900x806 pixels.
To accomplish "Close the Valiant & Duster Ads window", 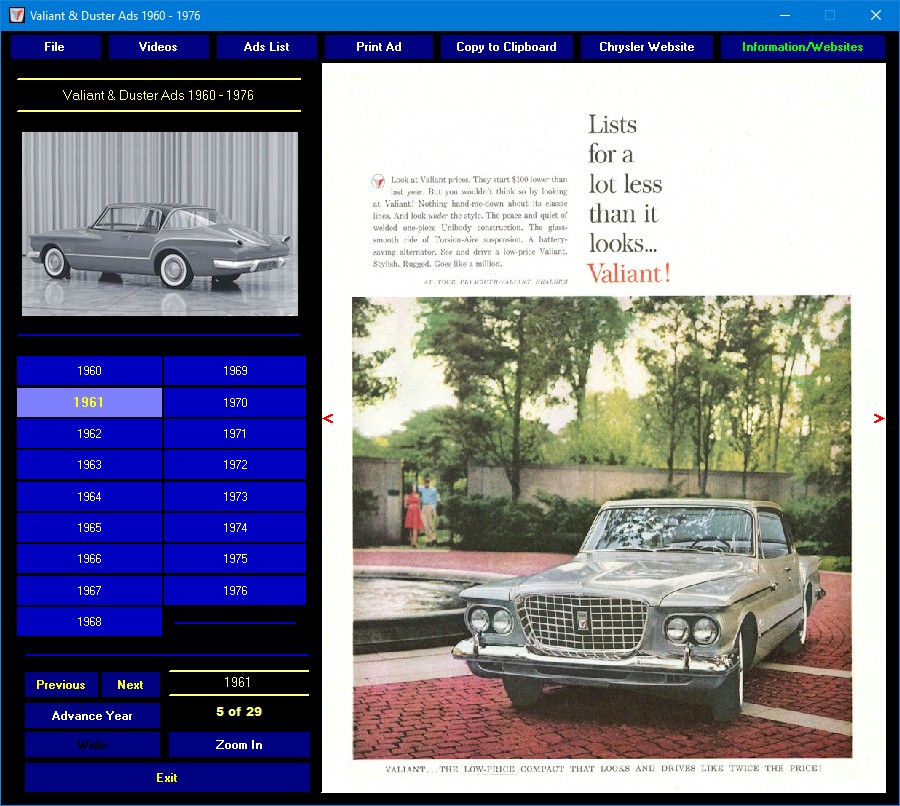I will pos(876,16).
